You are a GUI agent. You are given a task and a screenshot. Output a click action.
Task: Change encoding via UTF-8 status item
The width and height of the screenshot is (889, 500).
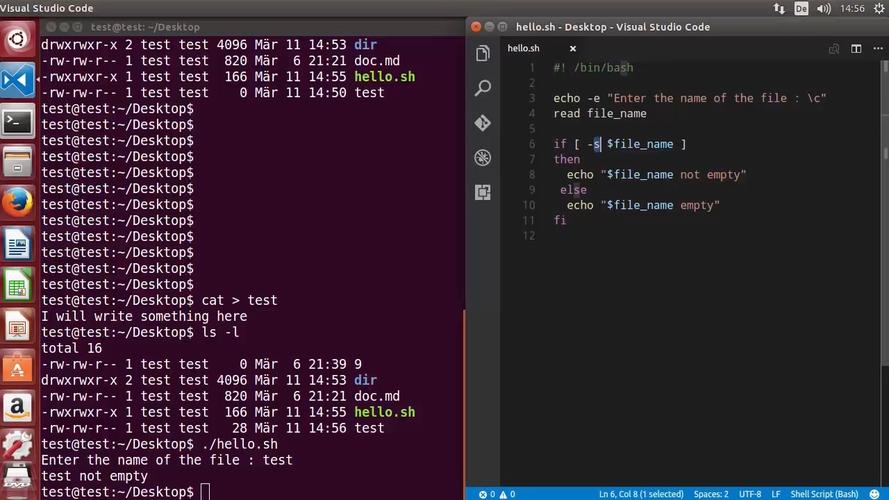[750, 494]
